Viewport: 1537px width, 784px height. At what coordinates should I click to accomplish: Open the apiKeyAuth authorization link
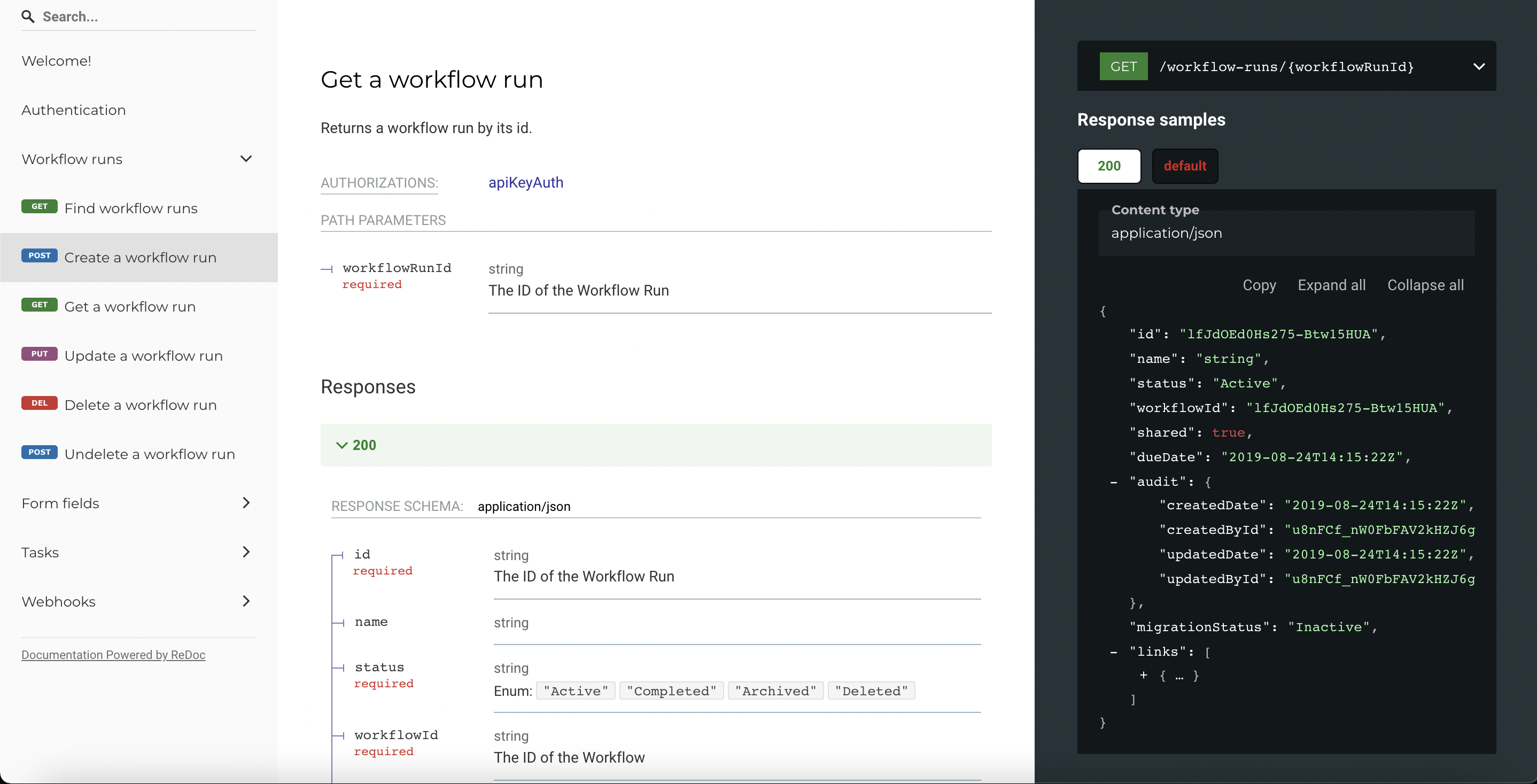[526, 183]
